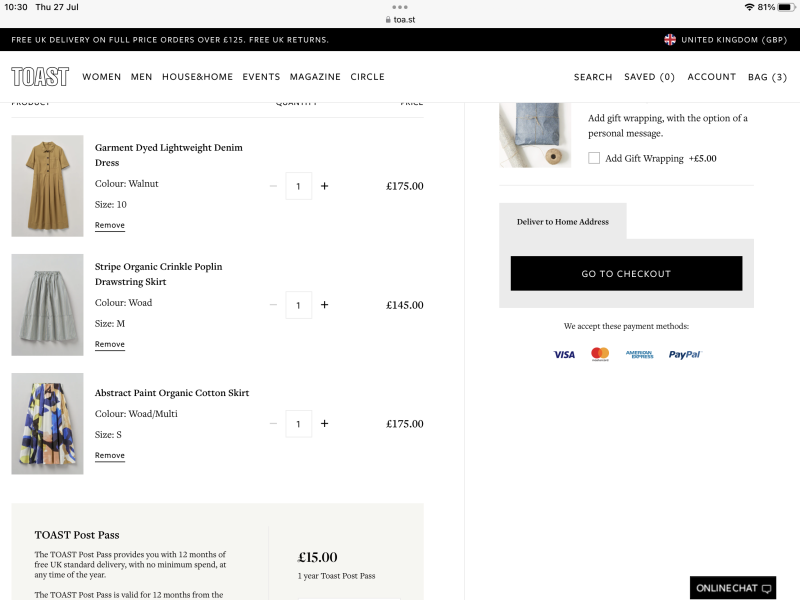800x600 pixels.
Task: Open the Magazine menu item
Action: [315, 77]
